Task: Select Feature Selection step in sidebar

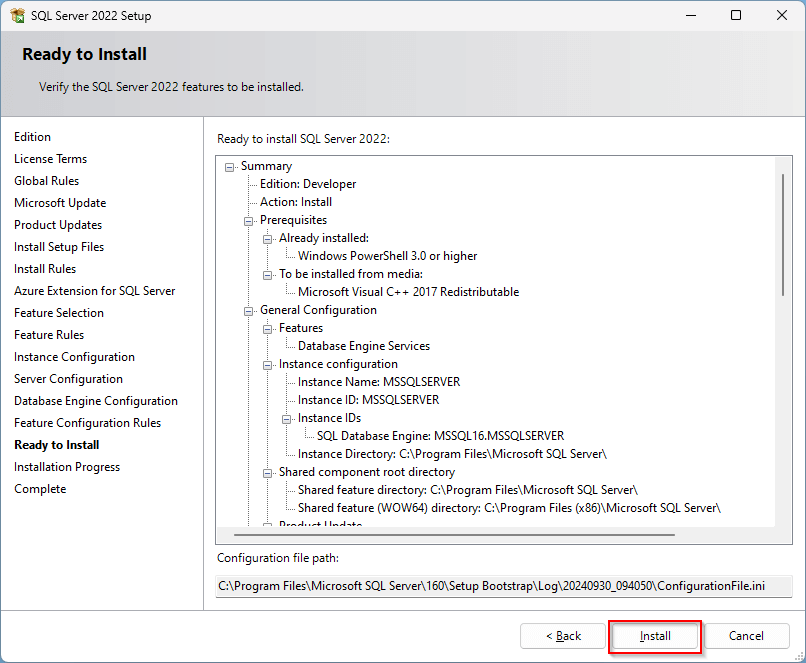Action: pos(59,313)
